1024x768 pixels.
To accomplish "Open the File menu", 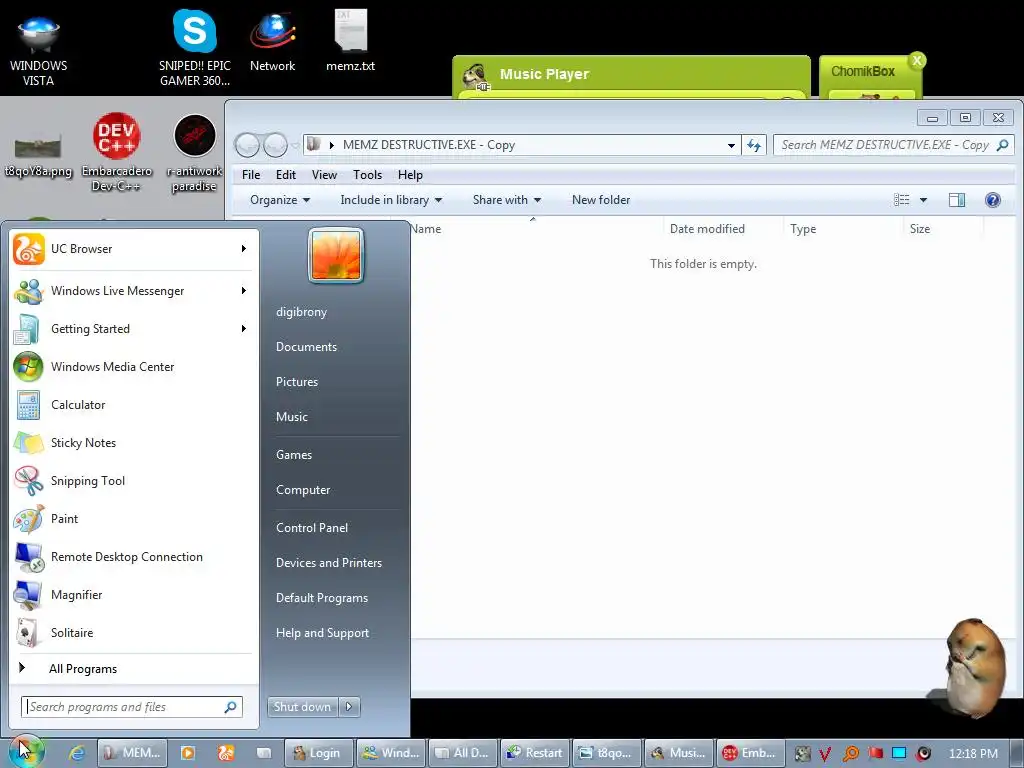I will click(251, 175).
